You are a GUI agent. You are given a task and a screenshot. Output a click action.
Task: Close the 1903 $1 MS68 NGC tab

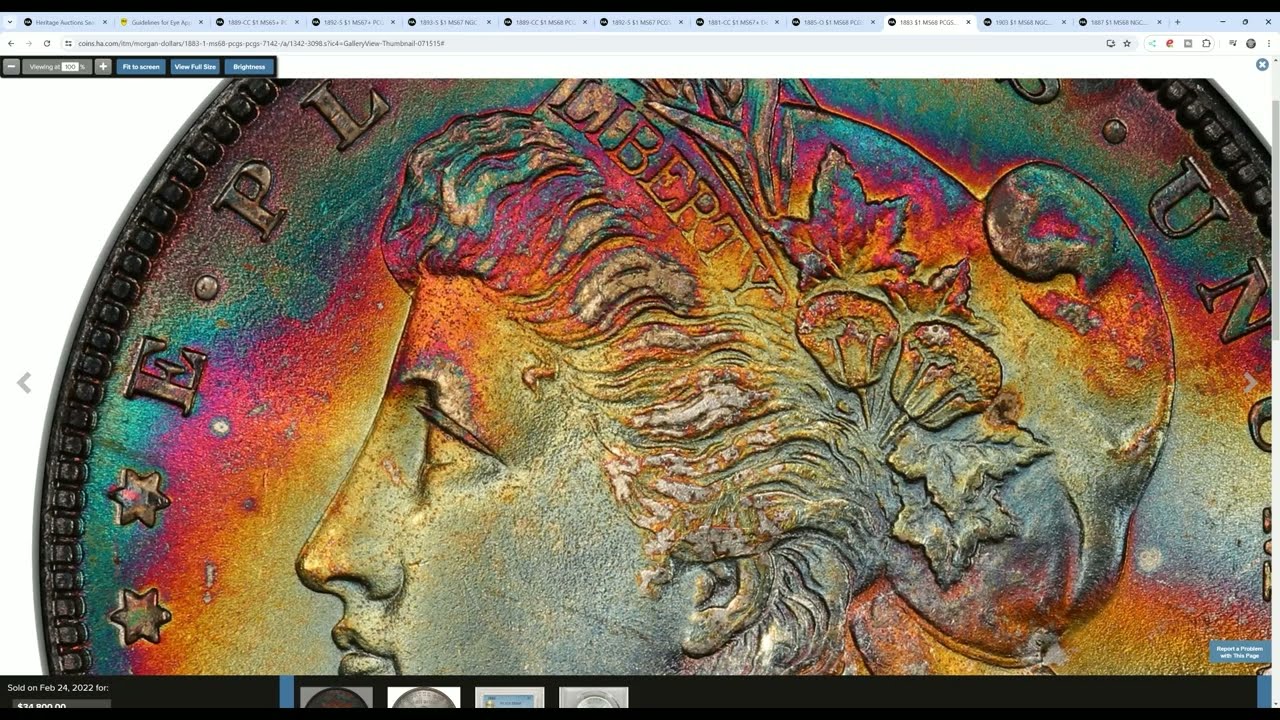[1064, 22]
